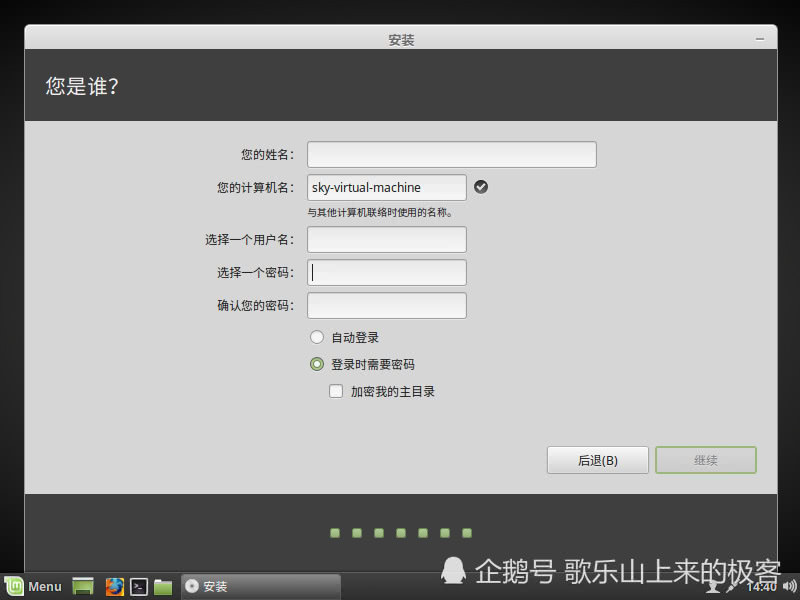Open the Linux Mint Menu button
800x600 pixels.
pyautogui.click(x=34, y=586)
